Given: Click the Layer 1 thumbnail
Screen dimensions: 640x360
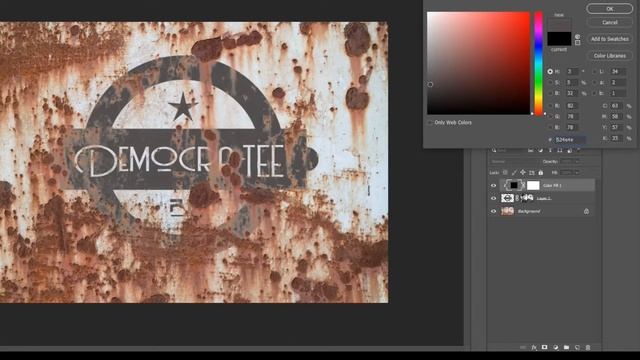Looking at the screenshot, I should 507,198.
